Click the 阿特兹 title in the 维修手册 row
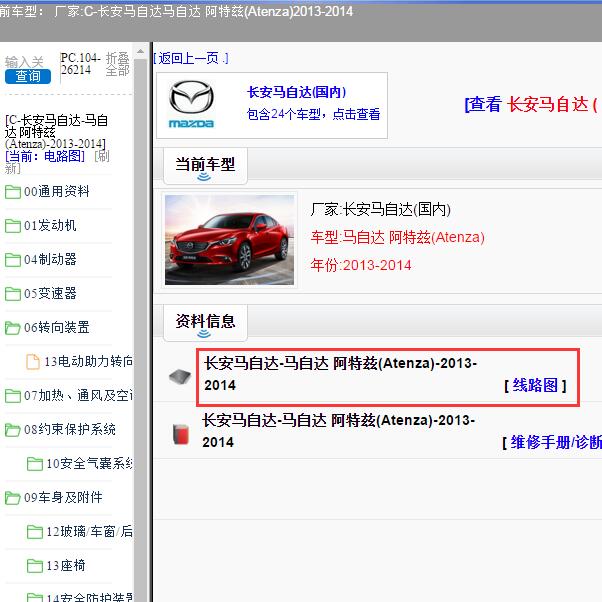Image resolution: width=602 pixels, height=602 pixels. coord(339,431)
